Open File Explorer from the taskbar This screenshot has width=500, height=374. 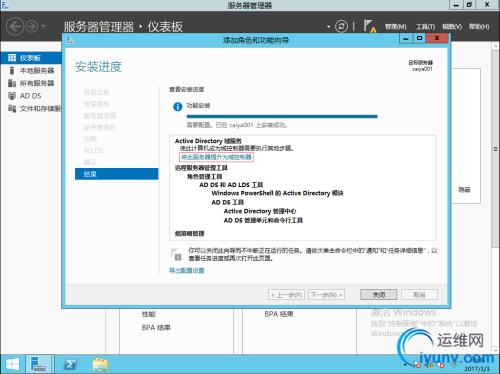100,364
